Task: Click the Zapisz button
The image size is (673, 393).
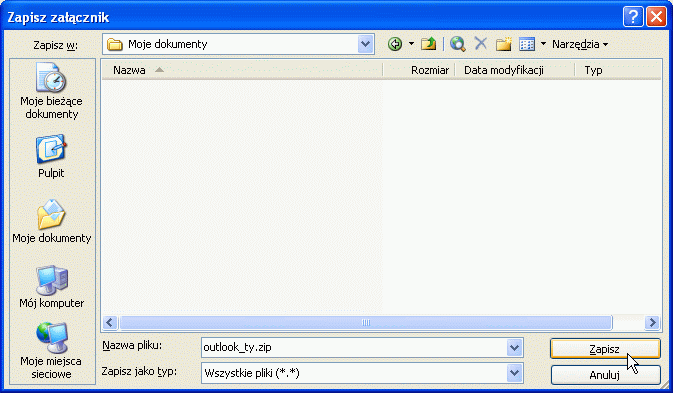Action: tap(605, 349)
